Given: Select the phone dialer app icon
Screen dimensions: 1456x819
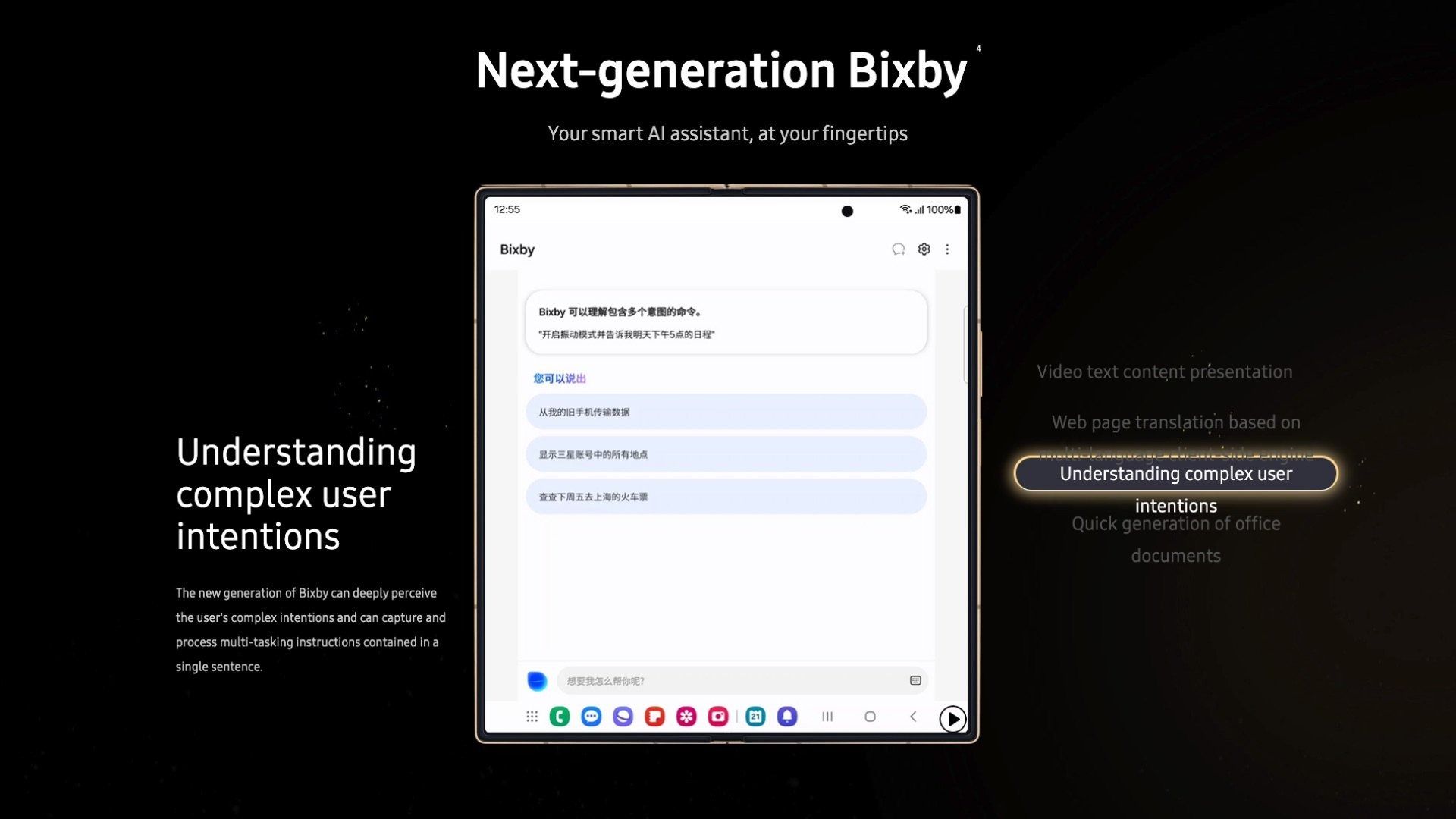Looking at the screenshot, I should [559, 717].
